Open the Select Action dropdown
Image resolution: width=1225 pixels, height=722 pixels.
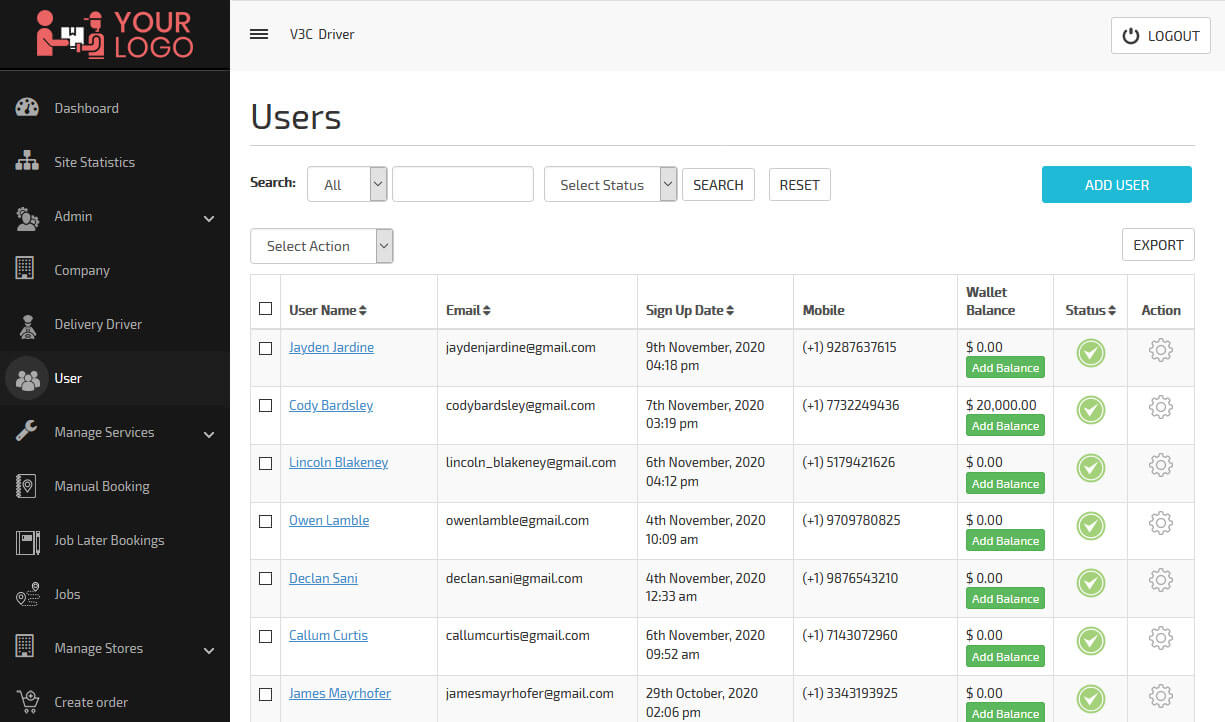[x=322, y=246]
